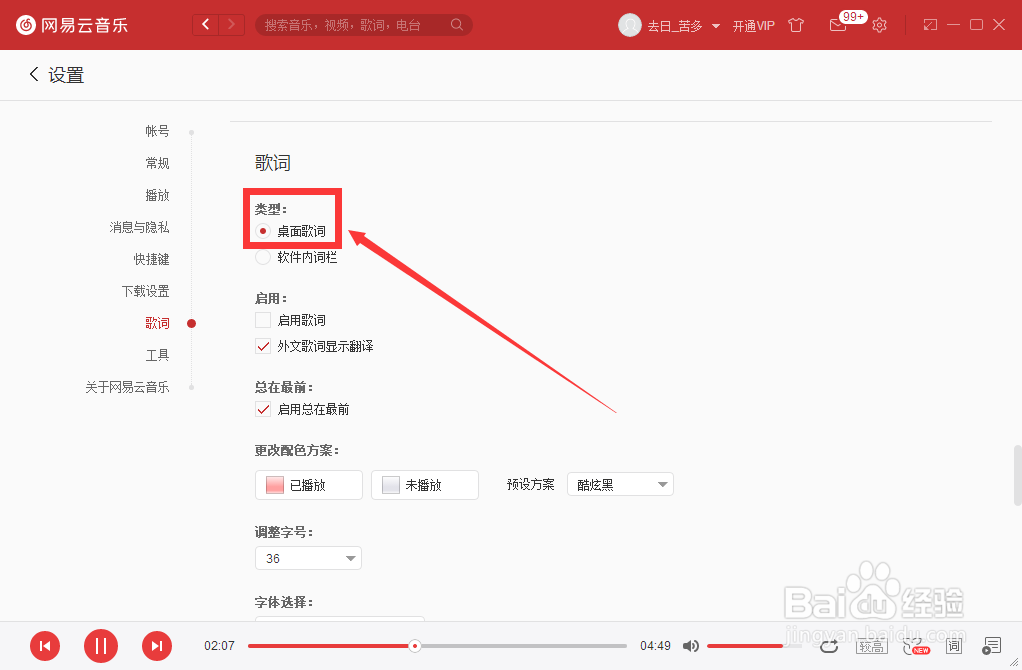The width and height of the screenshot is (1022, 670).
Task: Open the 酷炫黑 preset scheme dropdown
Action: tap(620, 483)
